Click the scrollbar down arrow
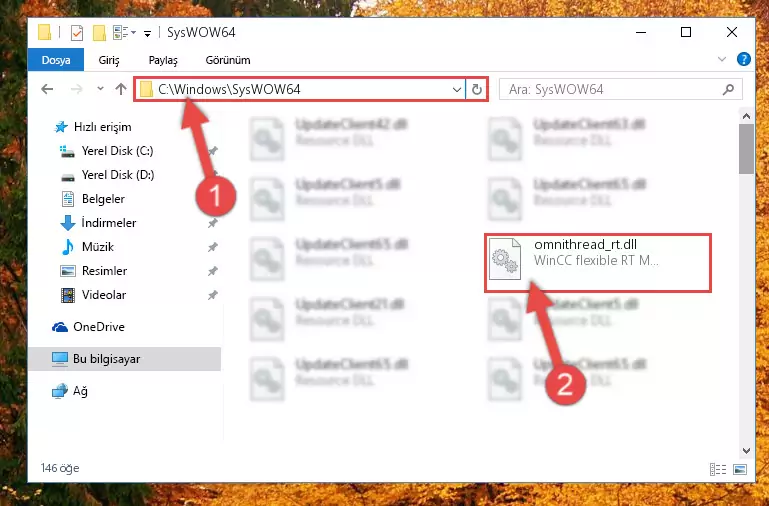Screen dimensions: 769x506 [746, 450]
